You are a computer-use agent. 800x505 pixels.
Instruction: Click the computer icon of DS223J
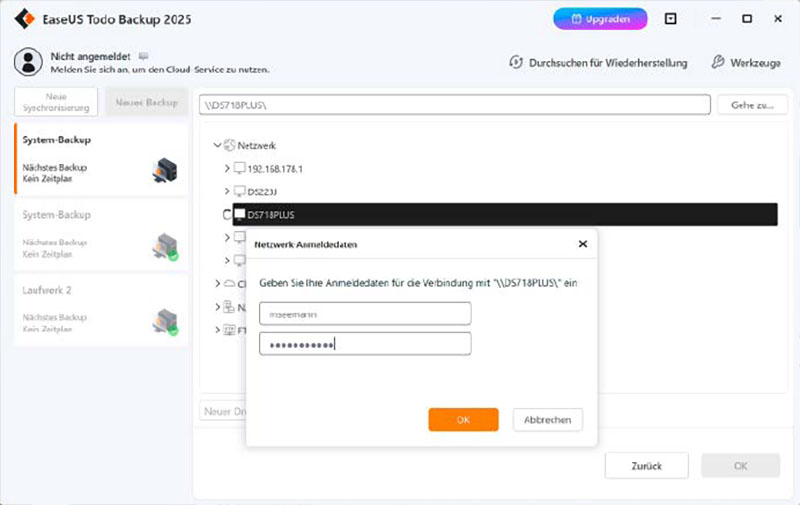pyautogui.click(x=239, y=191)
